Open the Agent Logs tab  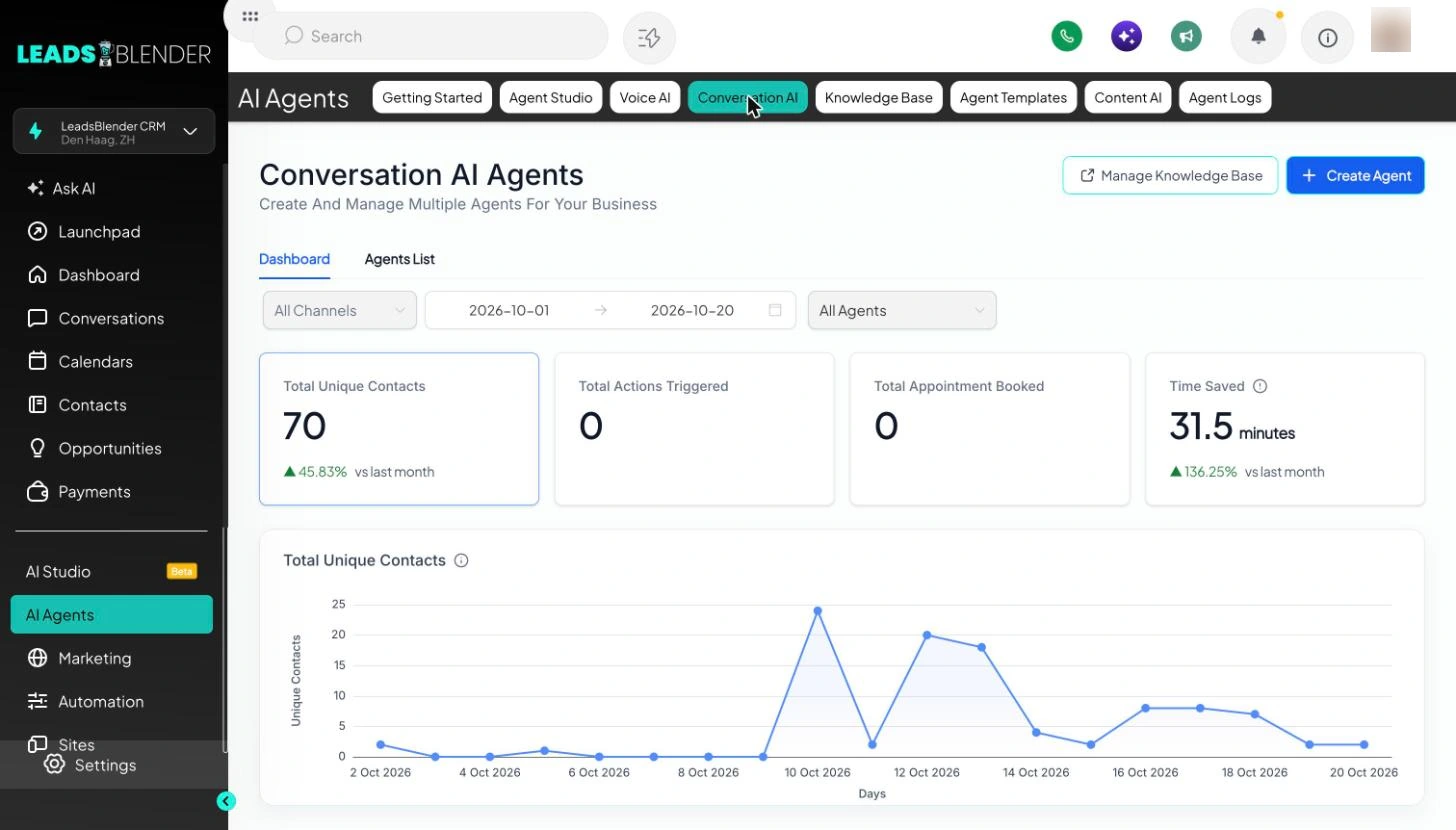coord(1225,98)
